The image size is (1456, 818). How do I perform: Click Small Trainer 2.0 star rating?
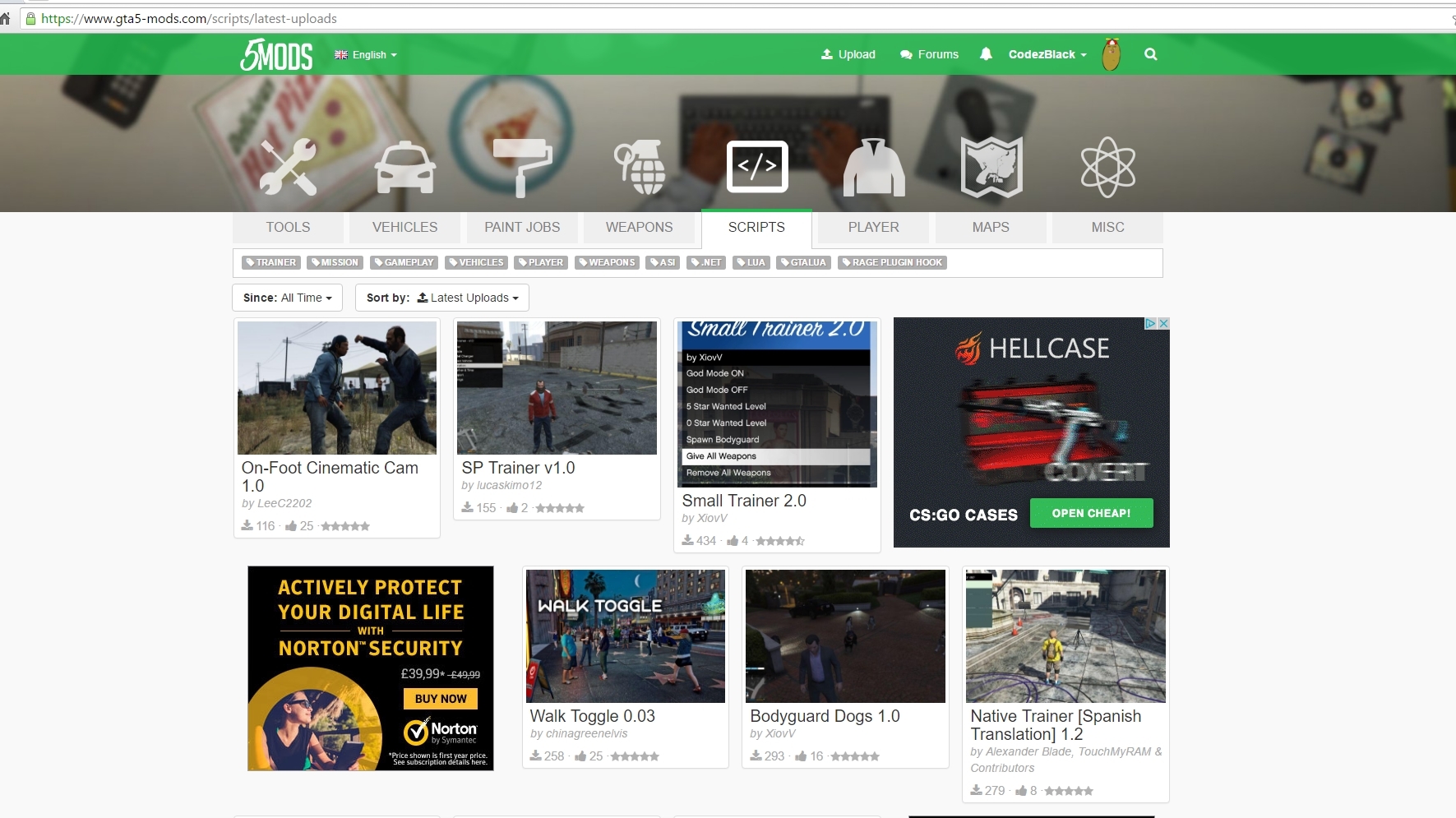(780, 541)
